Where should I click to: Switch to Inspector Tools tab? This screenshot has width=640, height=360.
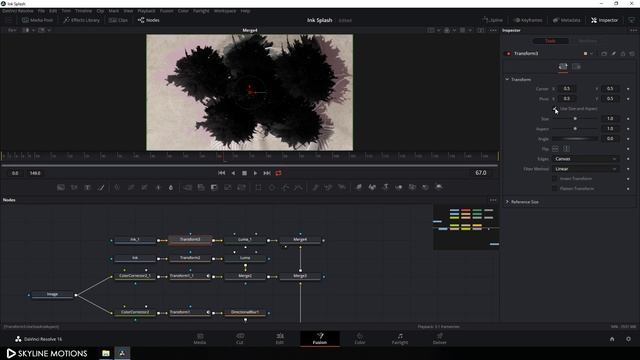pyautogui.click(x=551, y=41)
